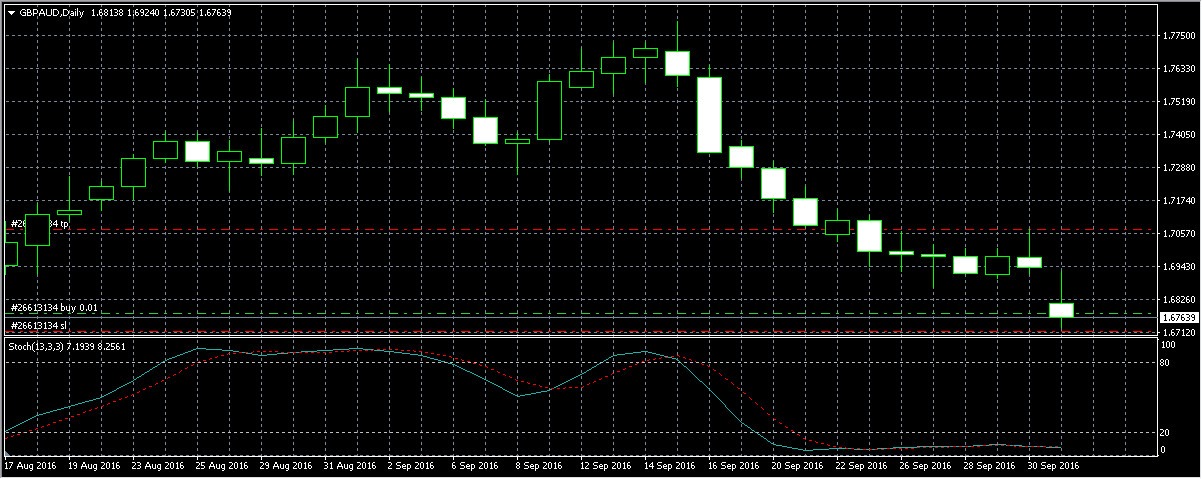Click the 1.68138 open price value
The height and width of the screenshot is (479, 1202).
pos(108,12)
